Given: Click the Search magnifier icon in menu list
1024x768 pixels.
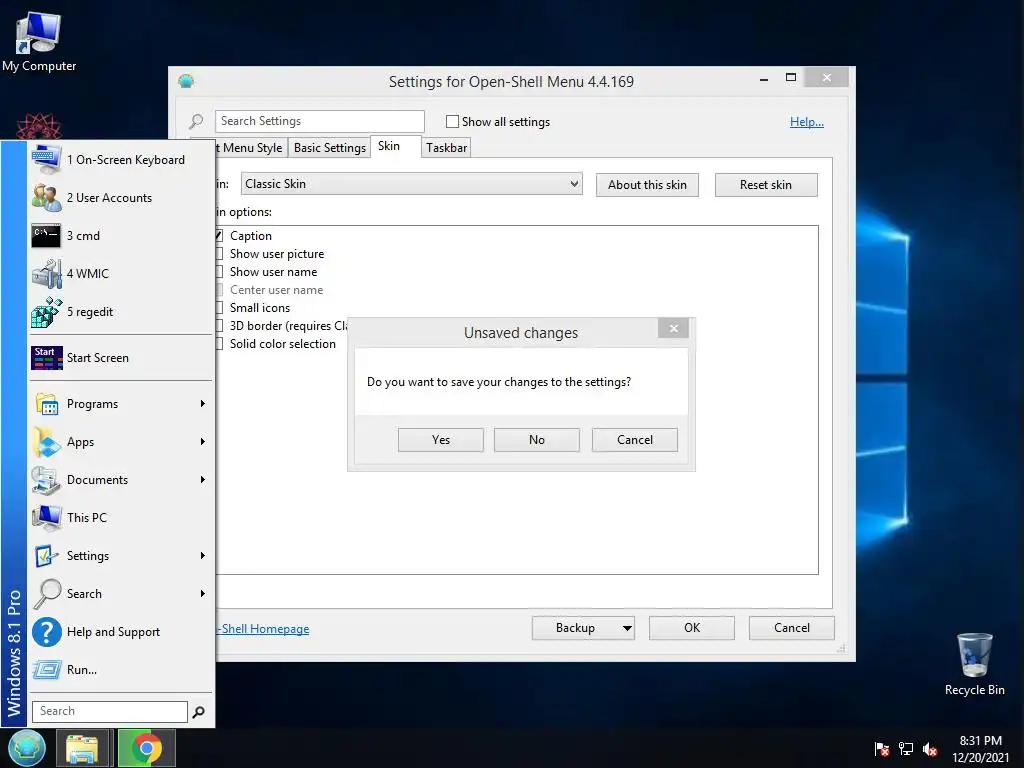Looking at the screenshot, I should 46,594.
